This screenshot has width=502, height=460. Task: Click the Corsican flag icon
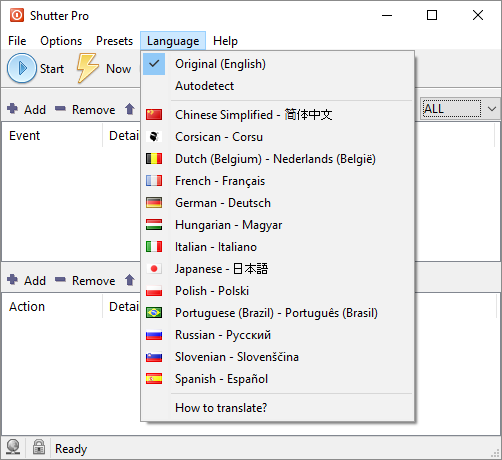tap(154, 137)
